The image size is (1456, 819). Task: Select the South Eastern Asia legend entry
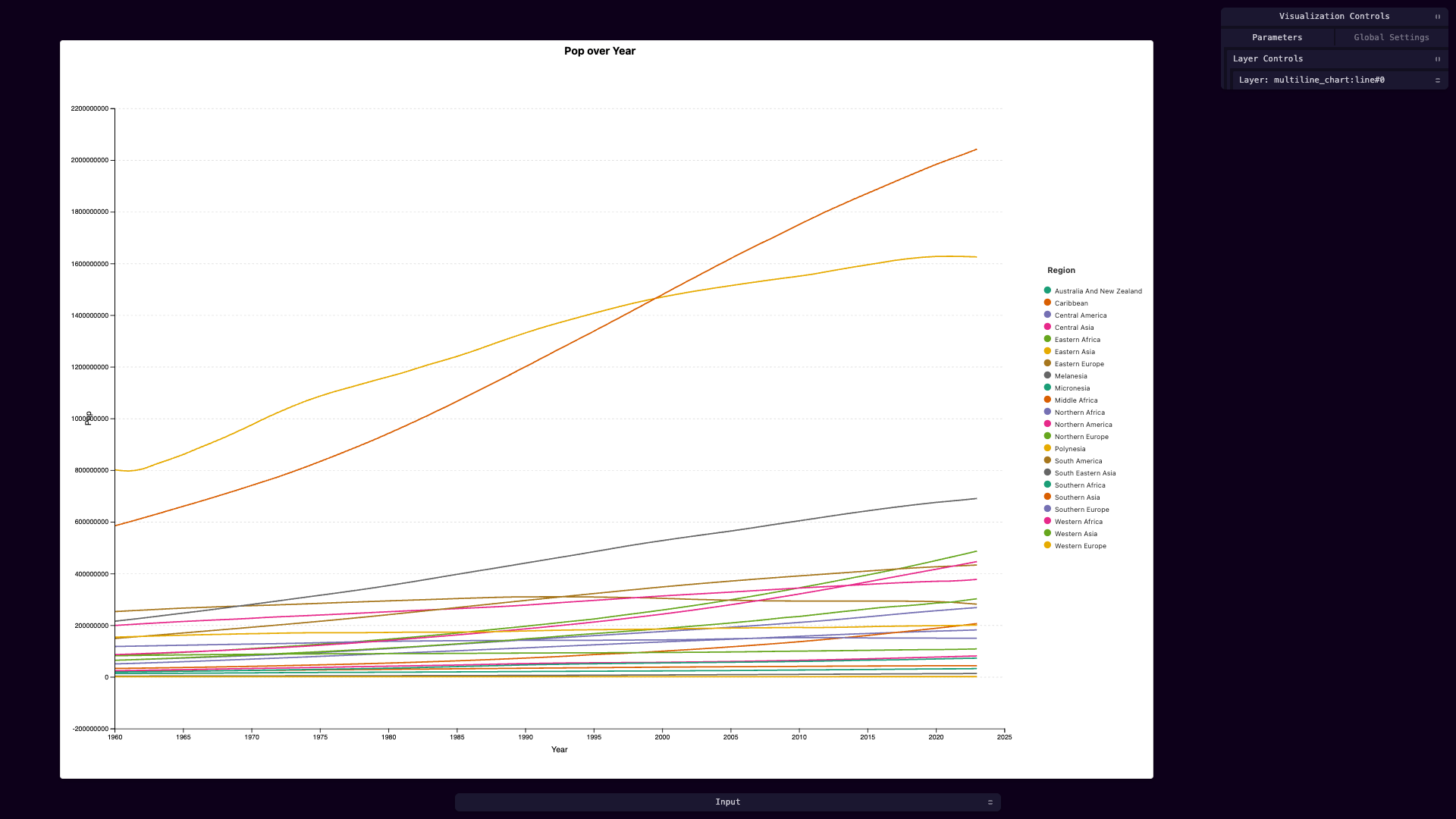[1080, 473]
